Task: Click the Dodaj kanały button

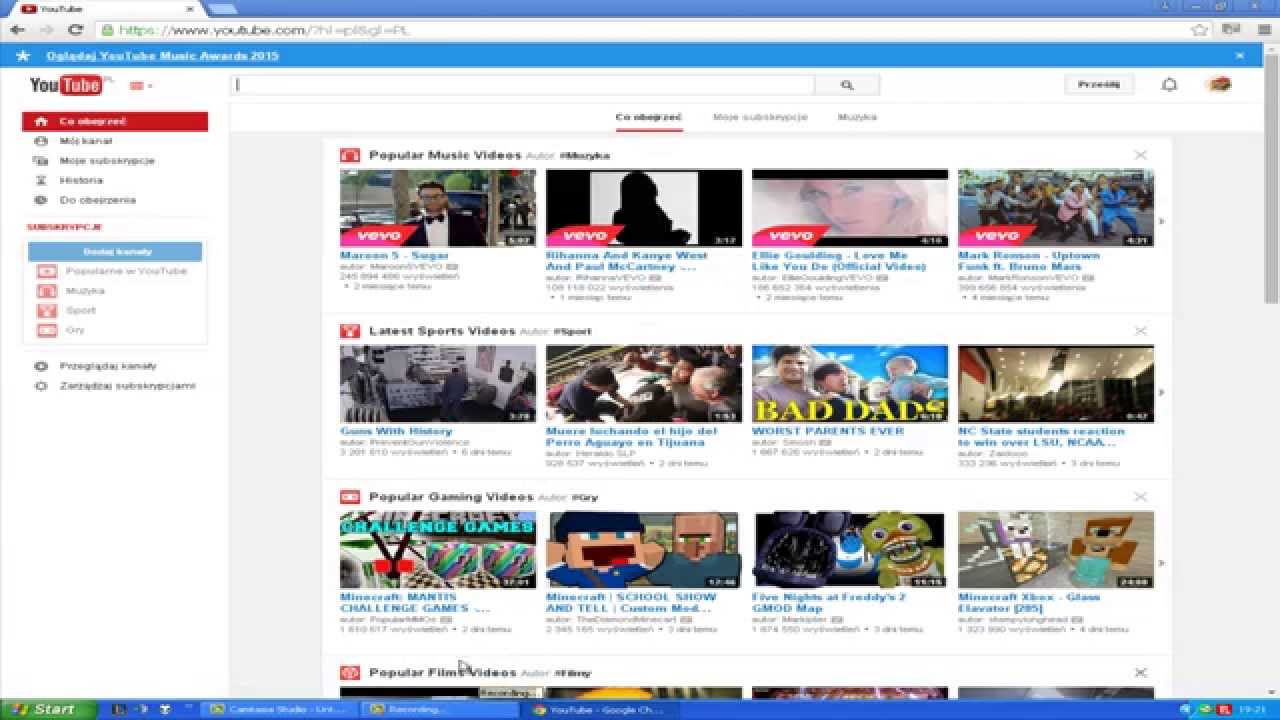Action: pyautogui.click(x=115, y=252)
